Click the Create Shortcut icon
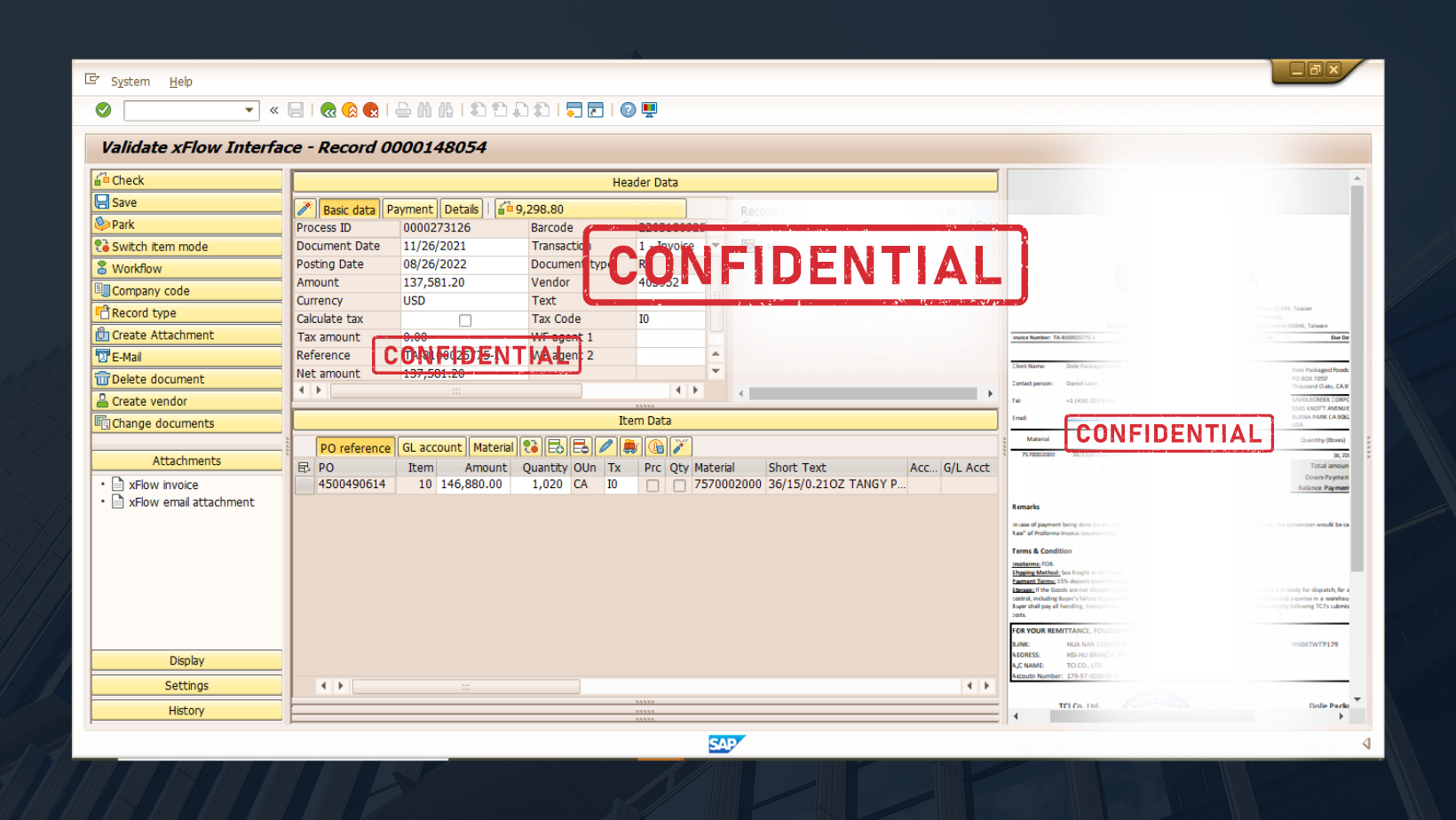Screen dimensions: 1456x820 (596, 110)
